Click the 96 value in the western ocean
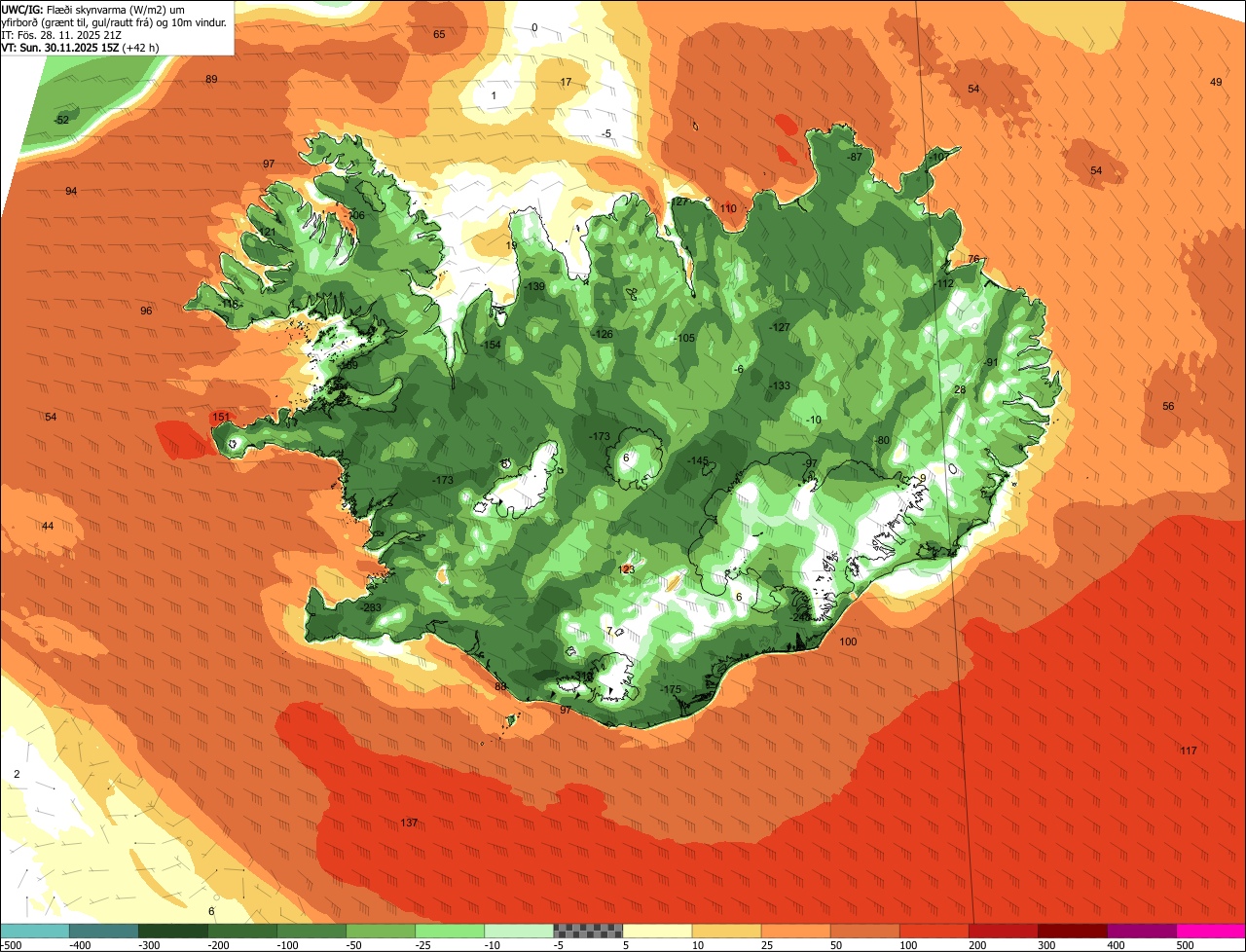This screenshot has height=952, width=1246. (146, 311)
